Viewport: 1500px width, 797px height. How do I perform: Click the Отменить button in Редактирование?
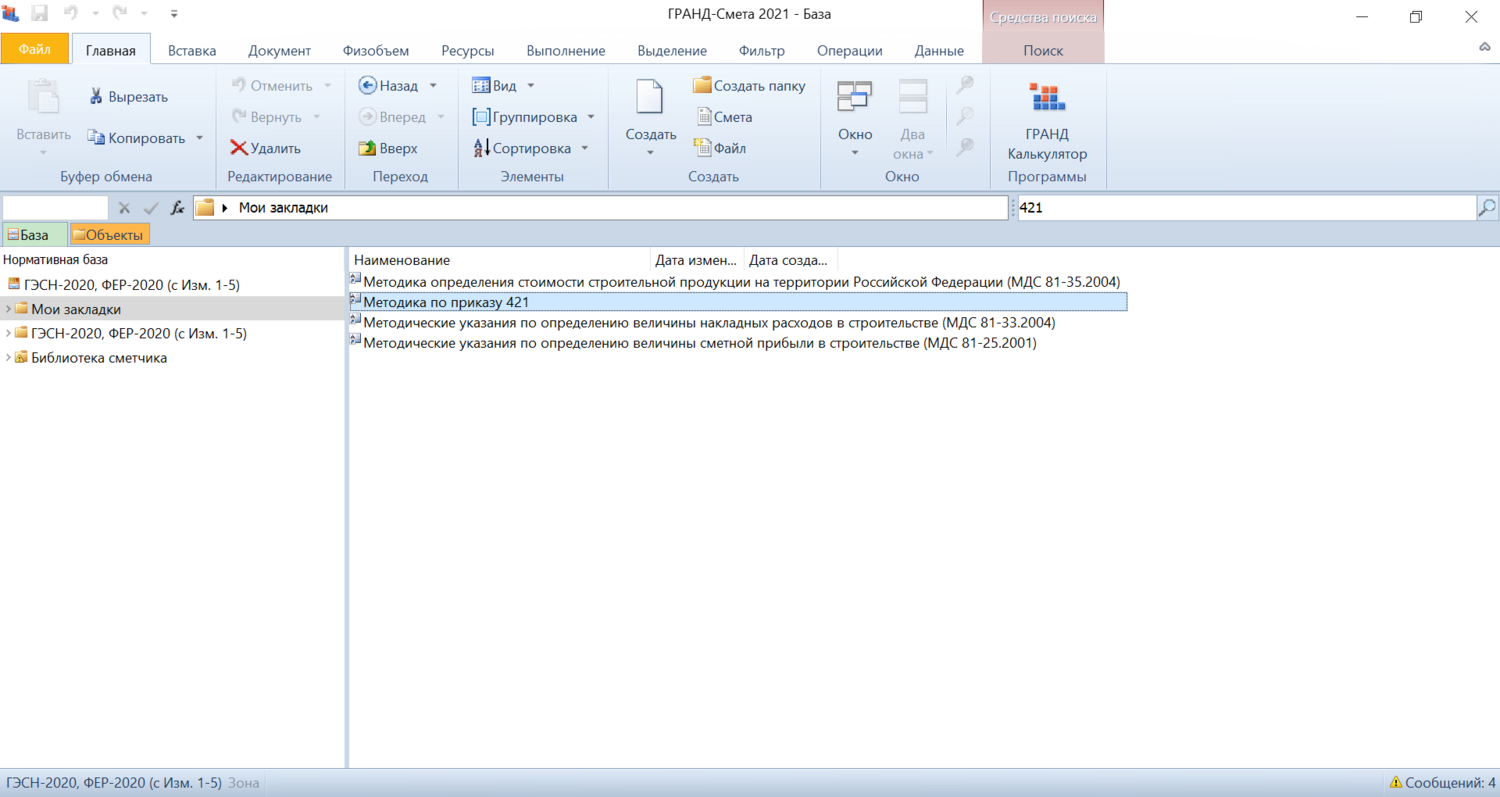click(x=273, y=86)
